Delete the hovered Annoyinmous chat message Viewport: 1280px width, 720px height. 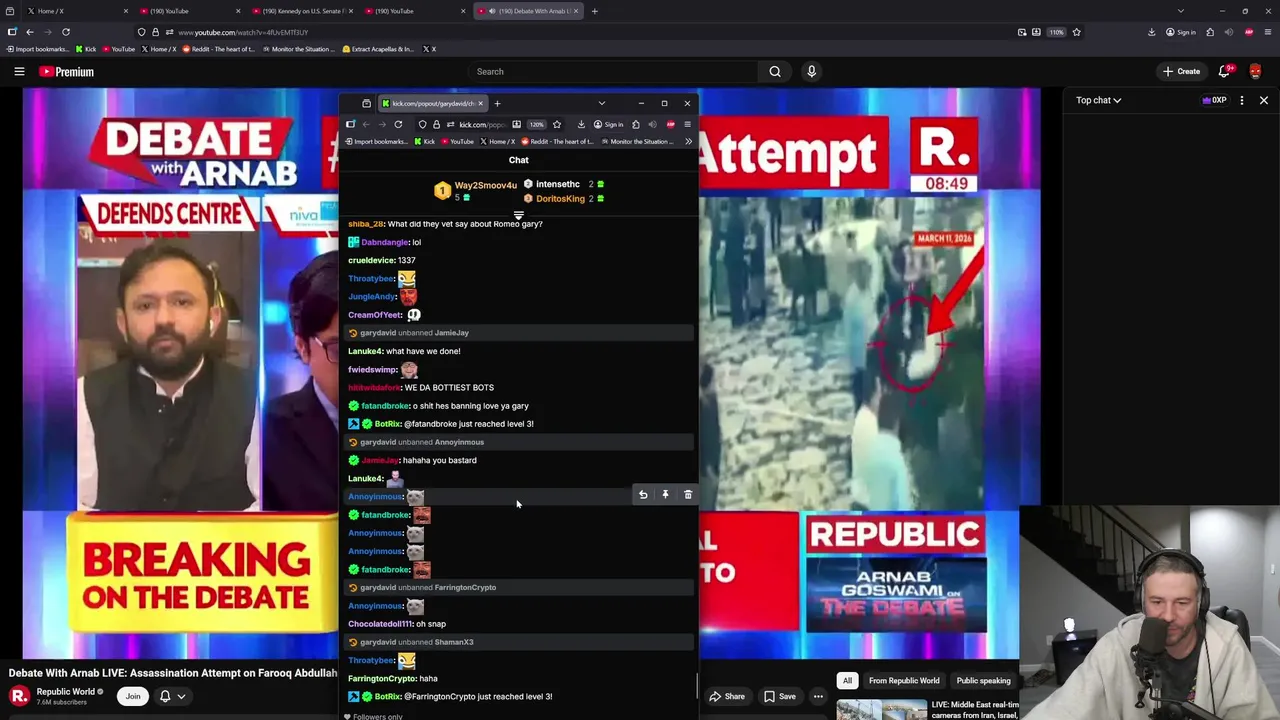[688, 495]
